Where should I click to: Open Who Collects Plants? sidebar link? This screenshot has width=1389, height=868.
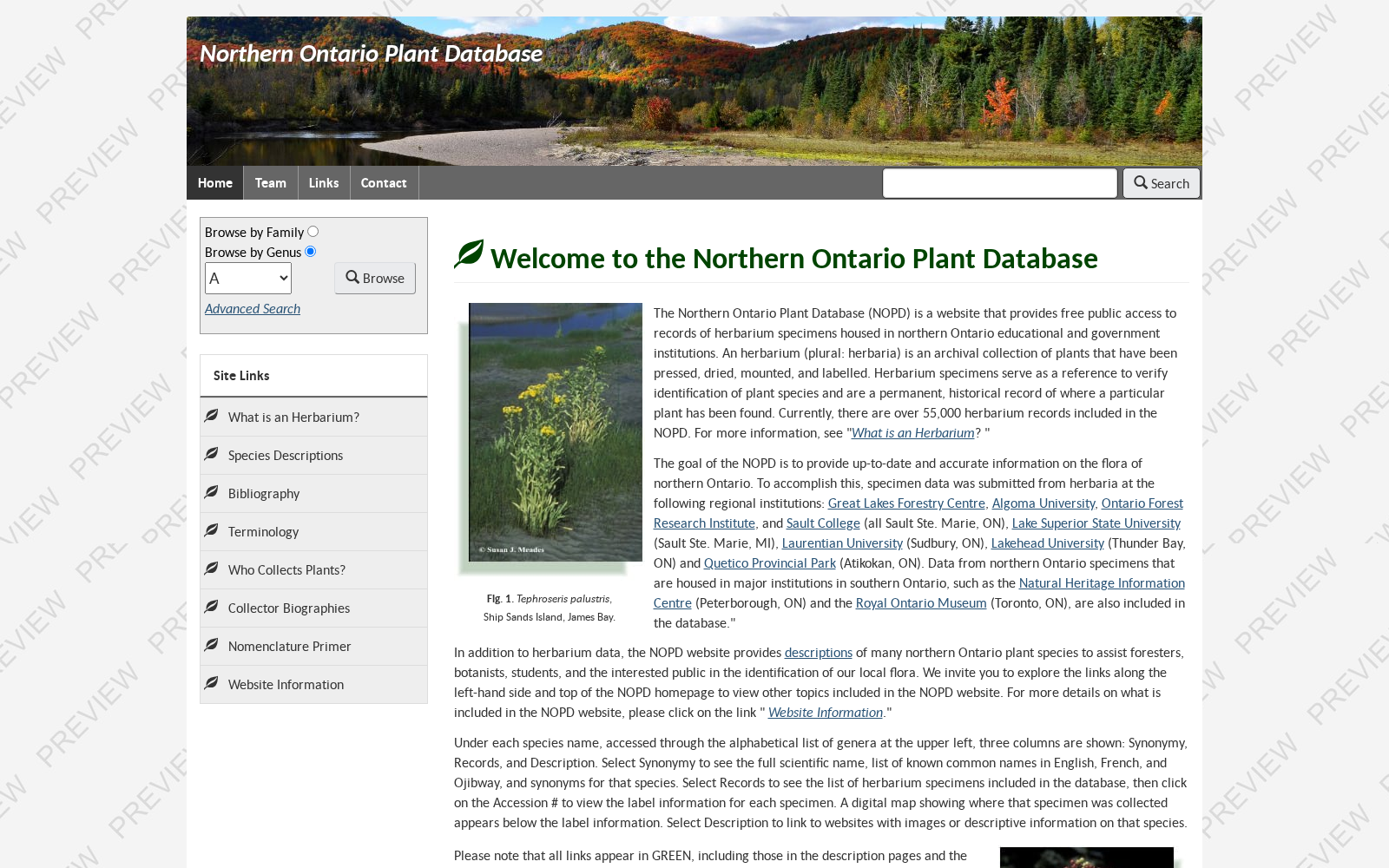click(x=313, y=570)
